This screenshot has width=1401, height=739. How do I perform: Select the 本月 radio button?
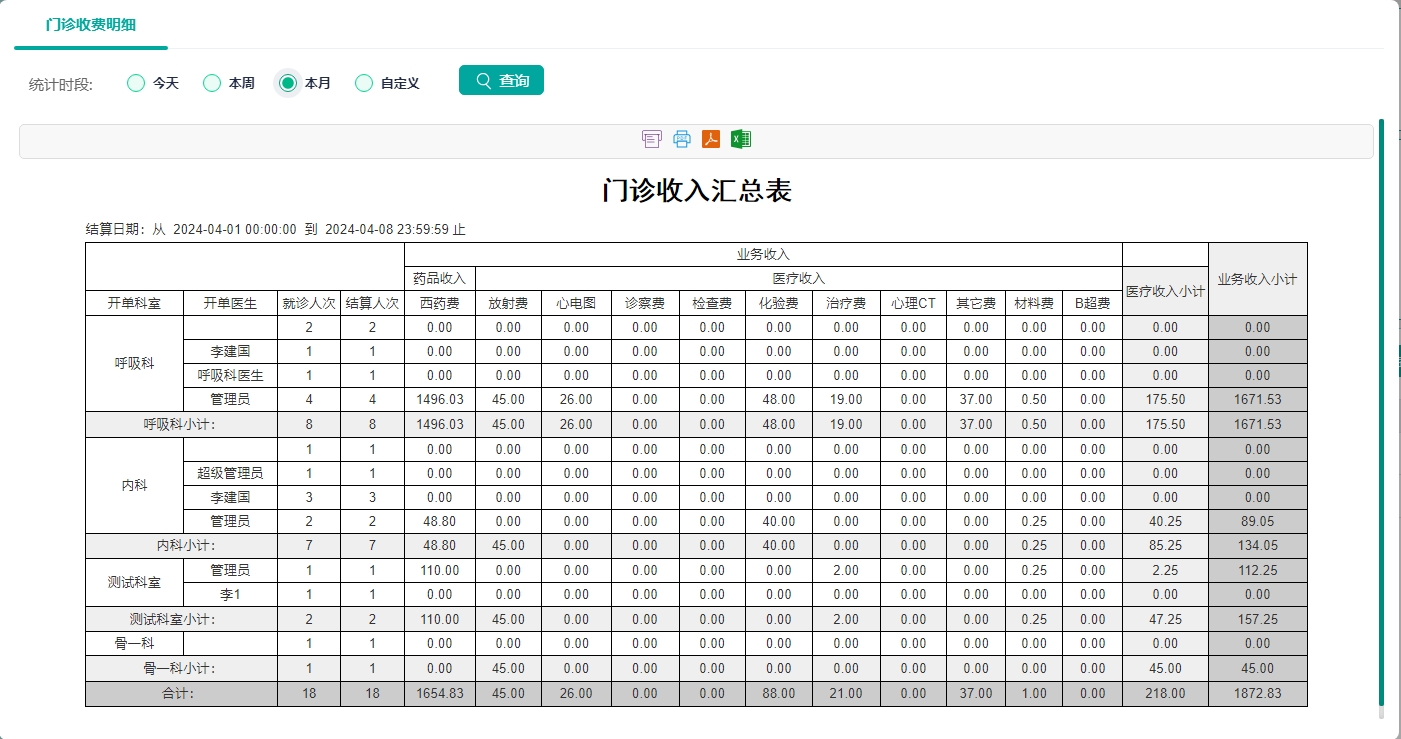coord(286,83)
